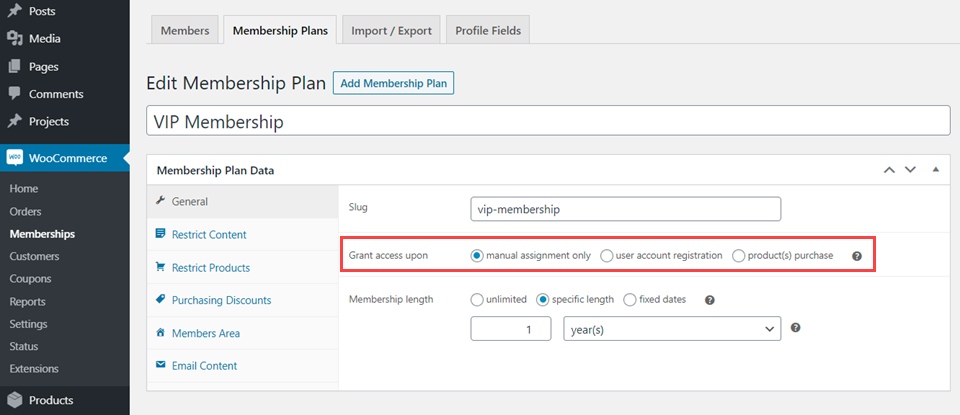Open the Import / Export tab
960x415 pixels.
click(391, 31)
